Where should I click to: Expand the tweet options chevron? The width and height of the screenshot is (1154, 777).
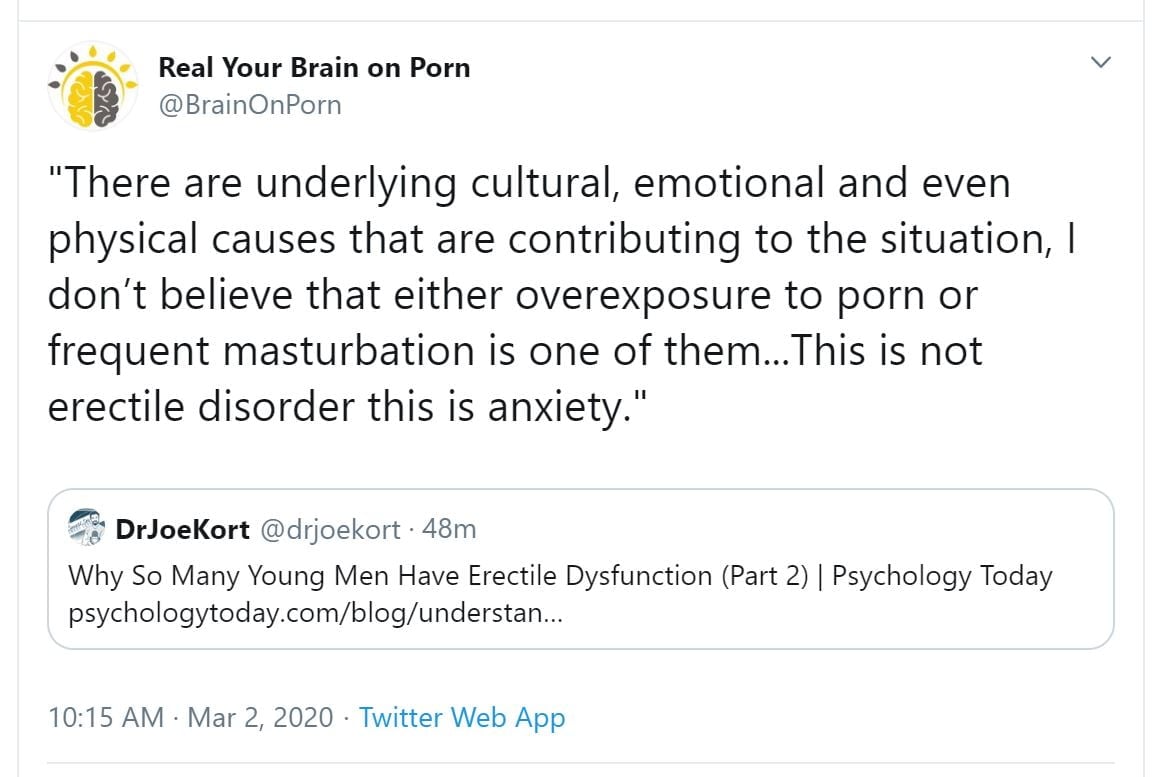pyautogui.click(x=1101, y=63)
